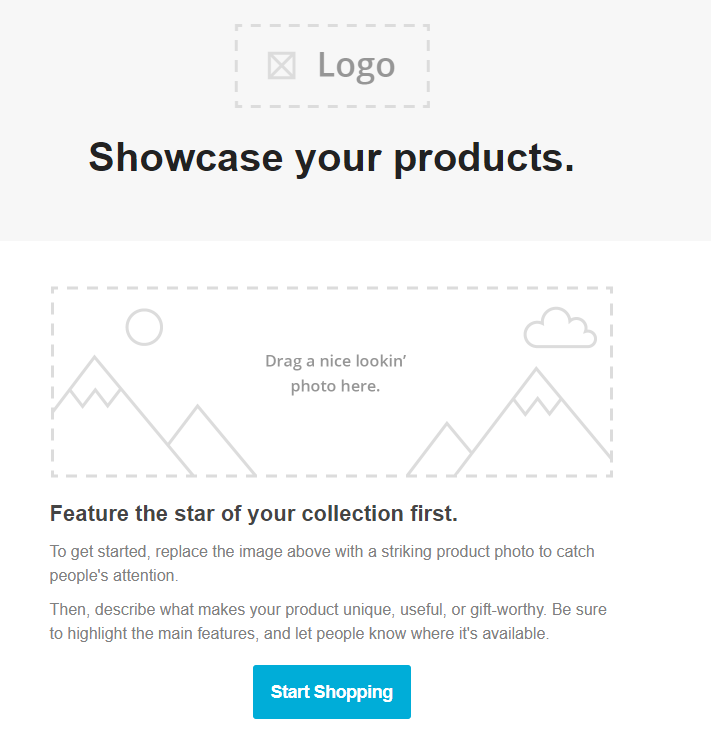This screenshot has height=756, width=711.
Task: Click the 'Feature the star of your collection first.' heading
Action: coord(254,513)
